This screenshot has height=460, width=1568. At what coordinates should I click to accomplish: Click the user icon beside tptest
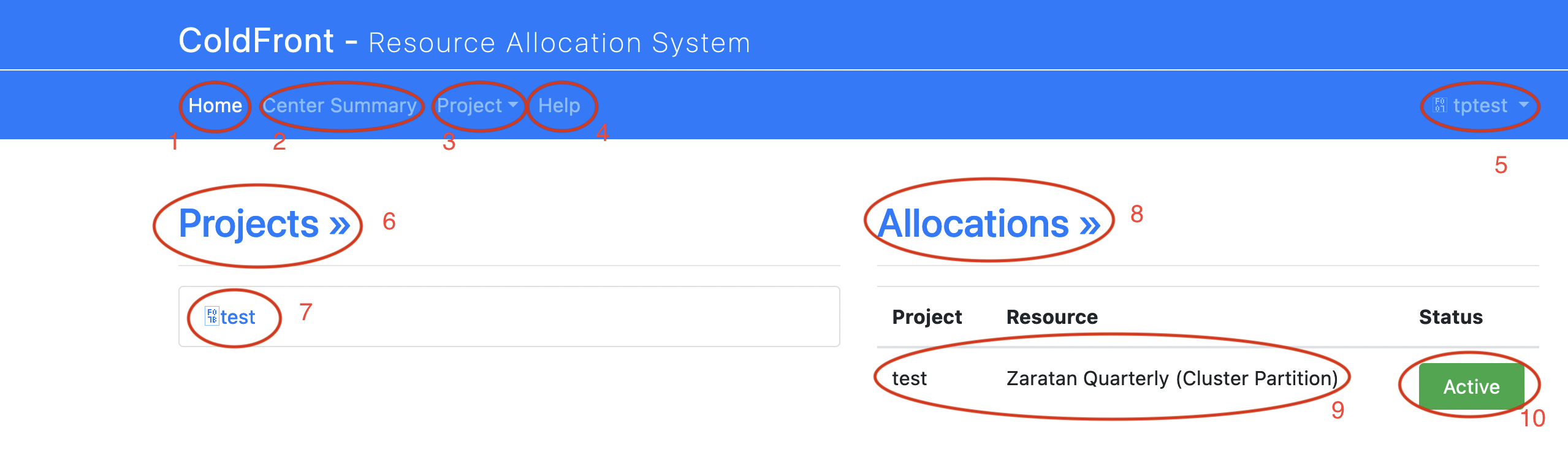pyautogui.click(x=1439, y=105)
